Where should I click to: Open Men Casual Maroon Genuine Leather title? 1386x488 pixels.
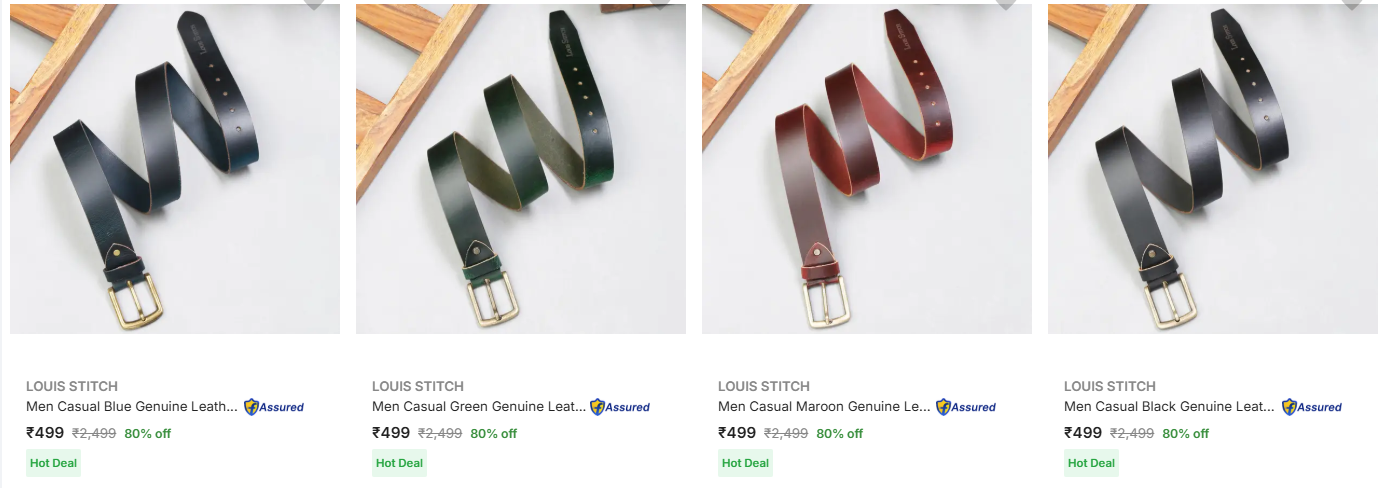click(x=824, y=407)
